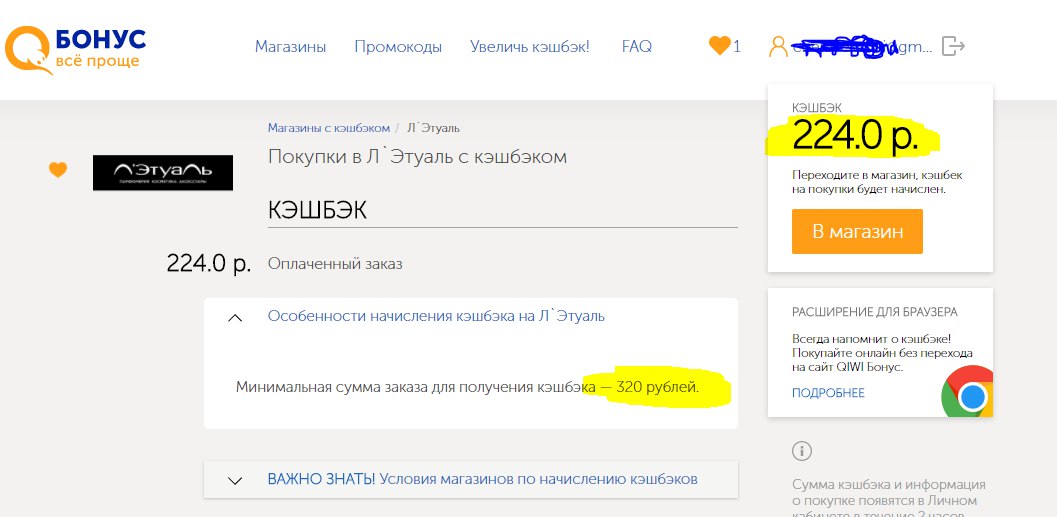Click Минимальная сумма заказа 320 рублей text

(468, 388)
